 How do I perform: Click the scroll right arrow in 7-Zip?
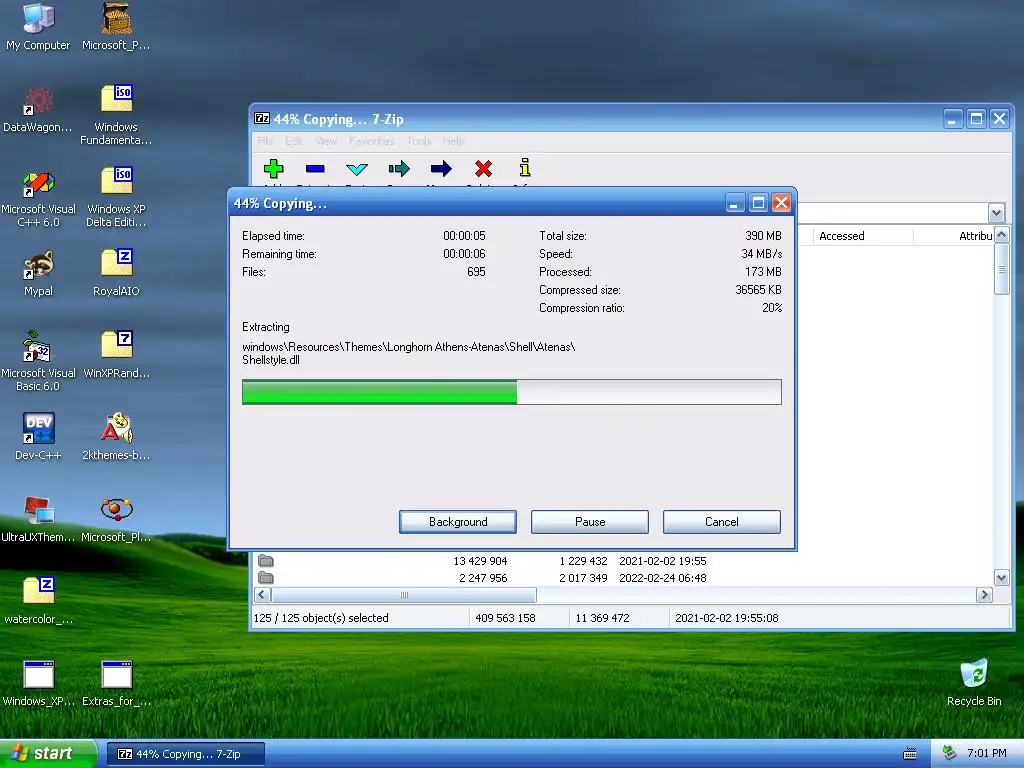[984, 595]
